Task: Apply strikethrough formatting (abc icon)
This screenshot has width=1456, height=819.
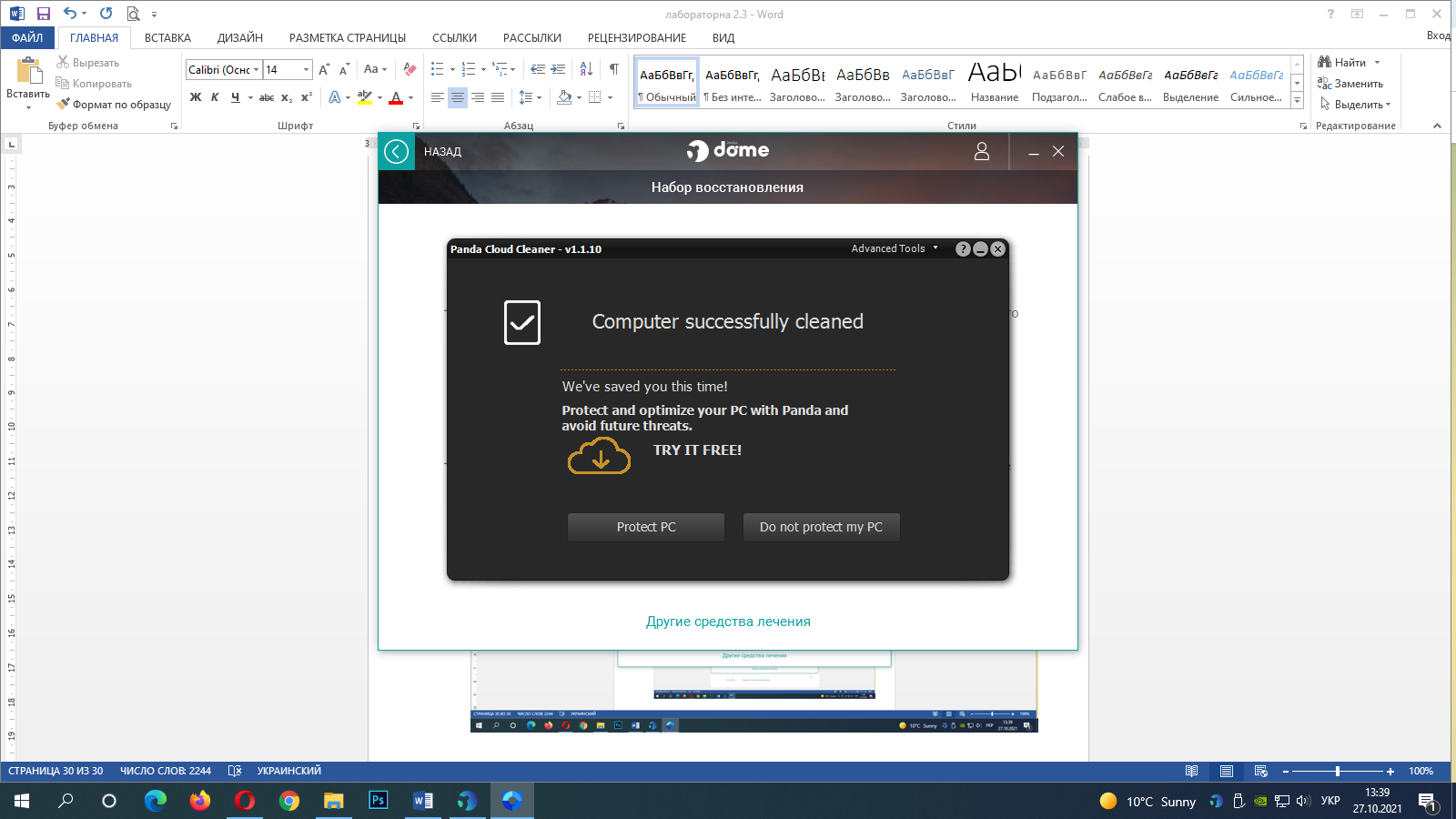Action: click(x=267, y=97)
